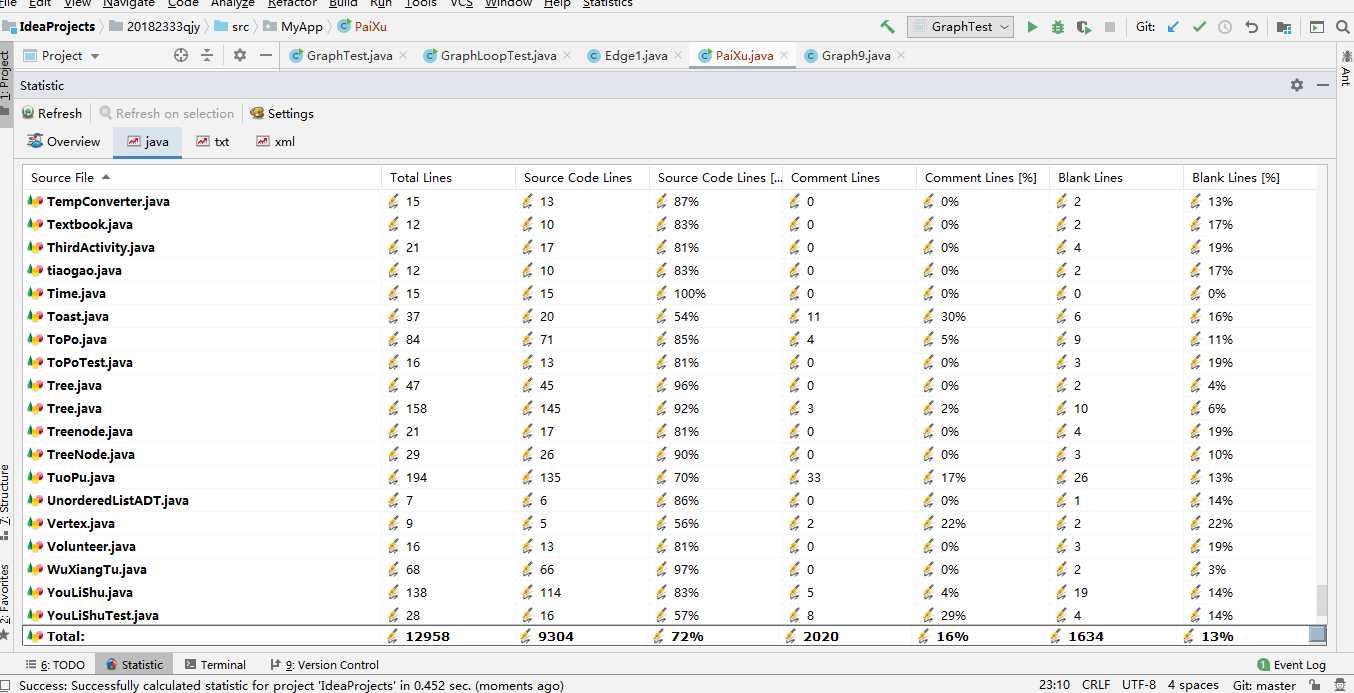Show Git history clock icon
Image resolution: width=1354 pixels, height=693 pixels.
click(1225, 27)
